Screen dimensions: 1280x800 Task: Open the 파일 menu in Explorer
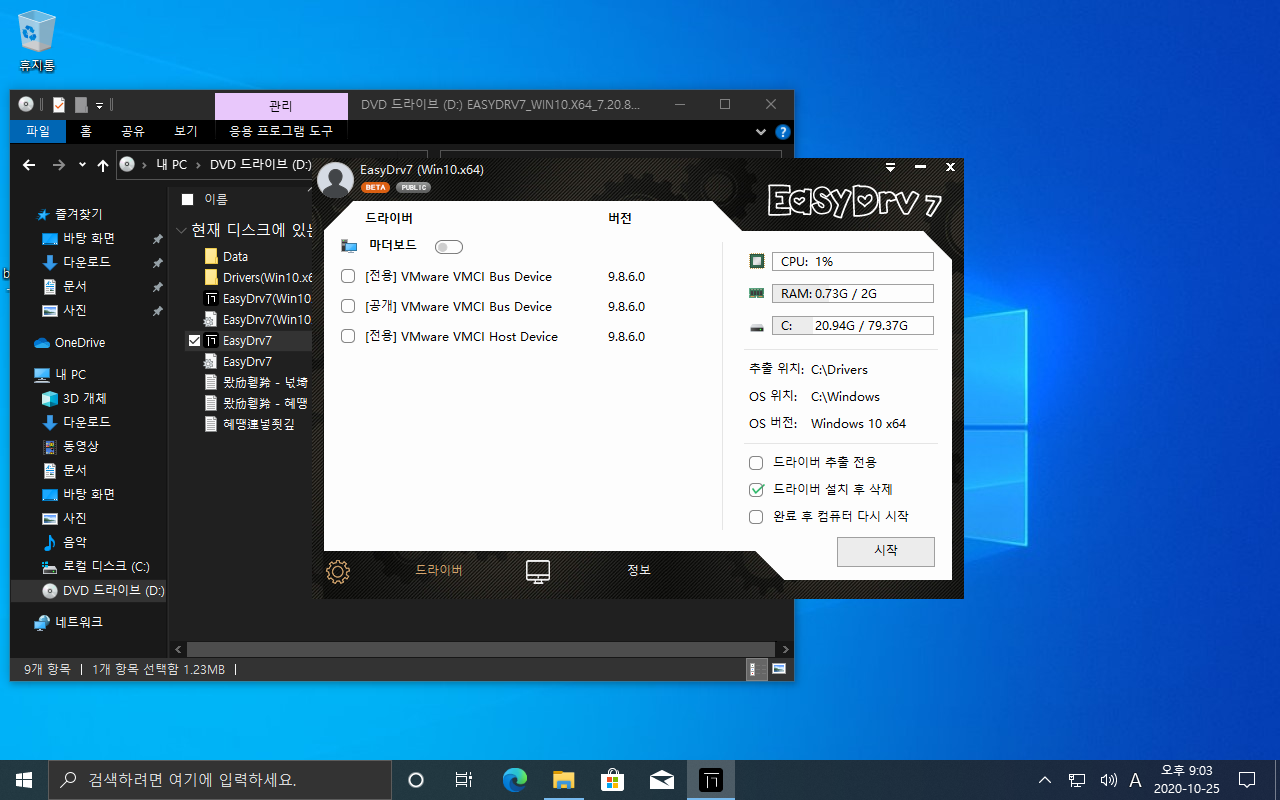coord(38,131)
